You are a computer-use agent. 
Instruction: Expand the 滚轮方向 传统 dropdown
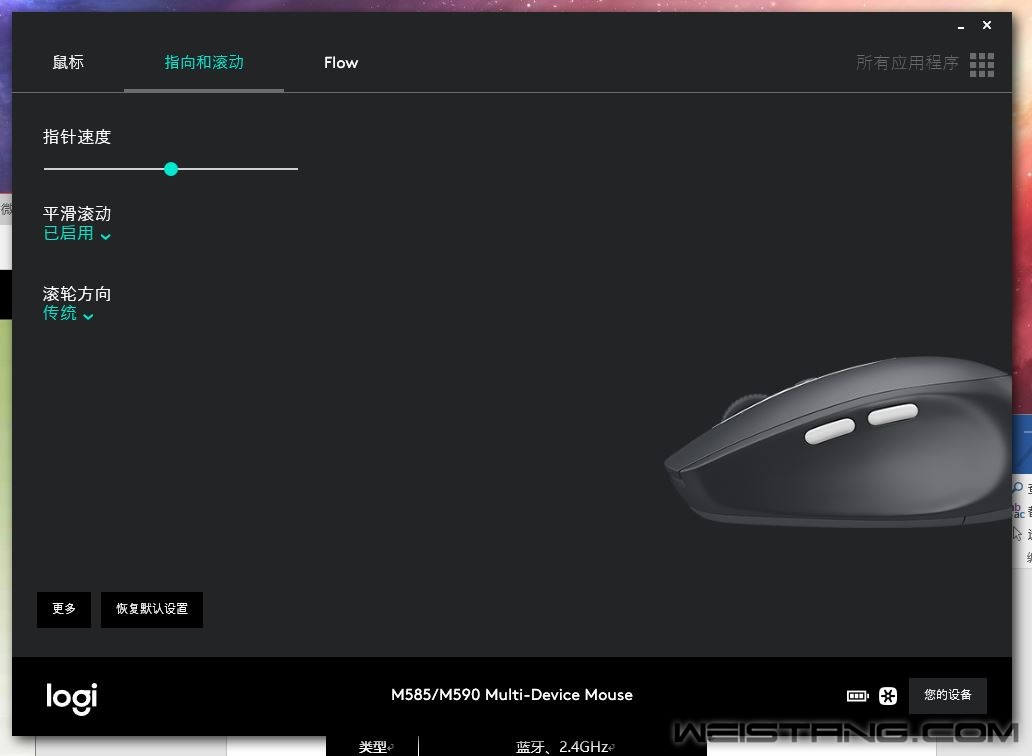point(68,313)
